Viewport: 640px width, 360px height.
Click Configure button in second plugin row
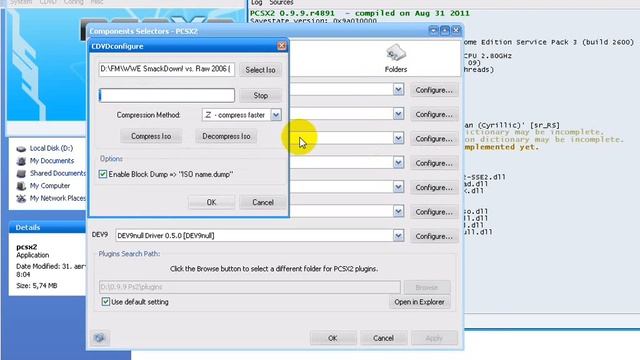pos(434,115)
